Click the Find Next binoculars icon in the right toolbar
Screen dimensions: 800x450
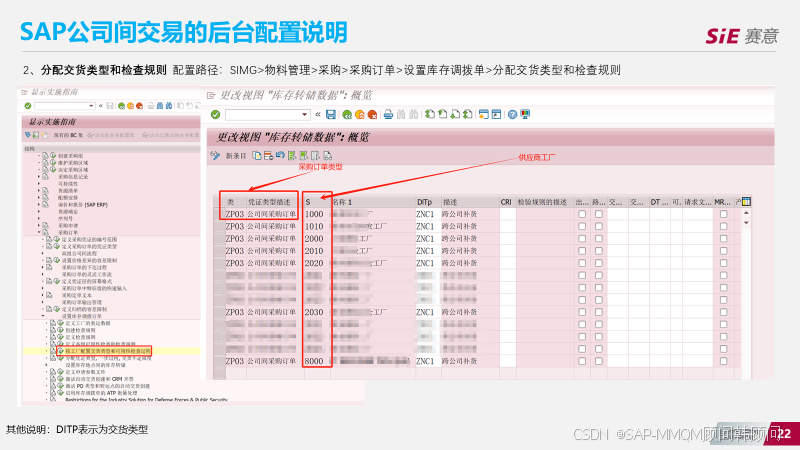(414, 114)
